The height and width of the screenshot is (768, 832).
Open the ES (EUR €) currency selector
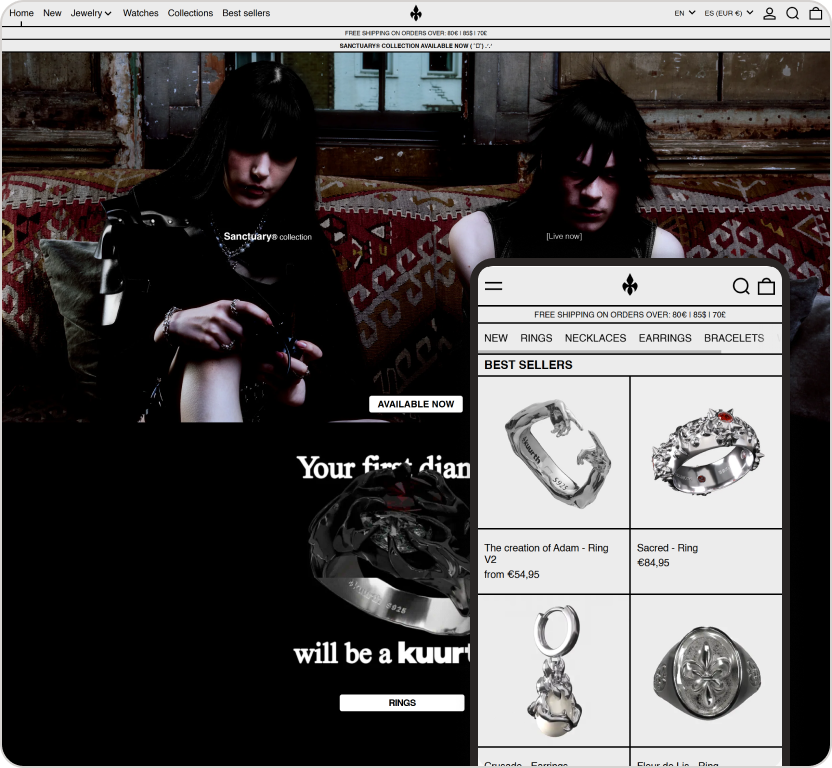click(x=728, y=13)
